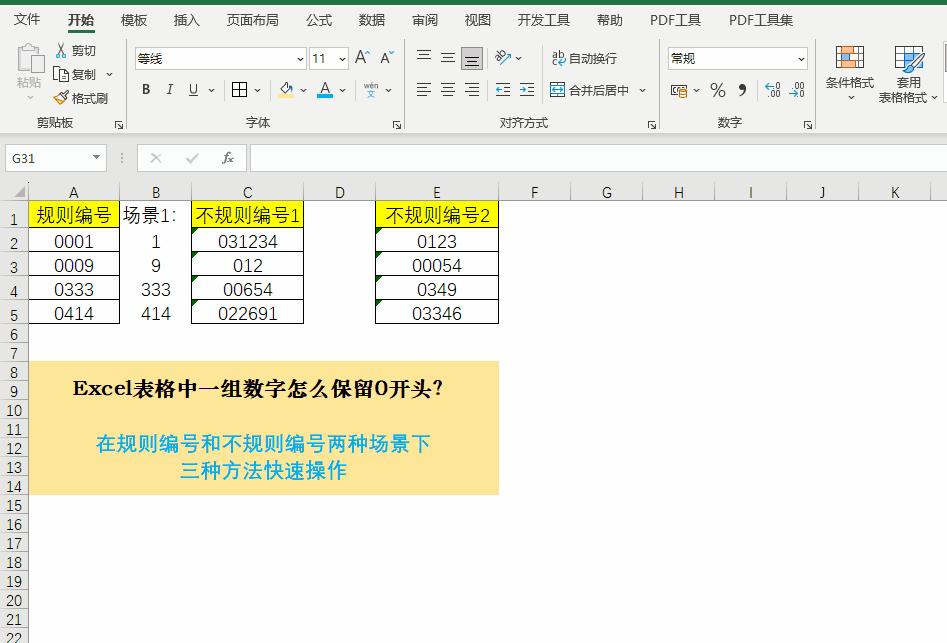Select the fill color bucket icon
This screenshot has width=947, height=643.
point(285,89)
